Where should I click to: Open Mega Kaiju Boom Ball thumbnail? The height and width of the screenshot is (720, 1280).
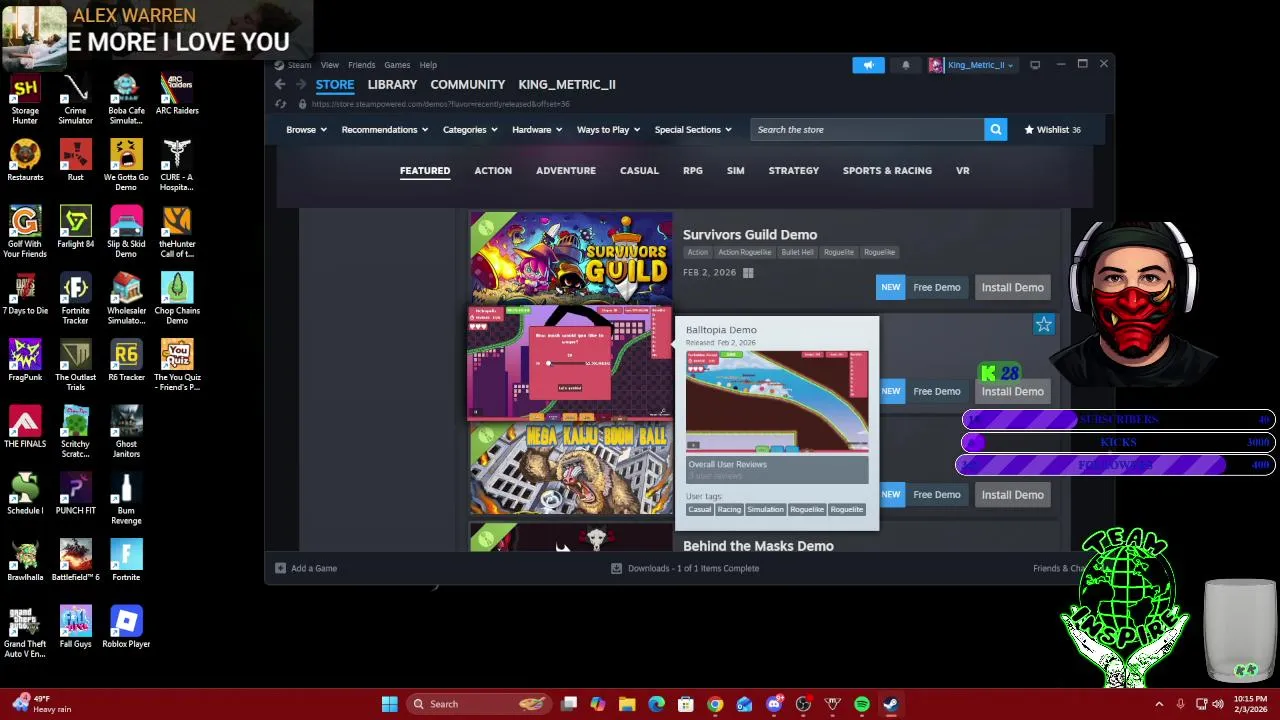[571, 469]
